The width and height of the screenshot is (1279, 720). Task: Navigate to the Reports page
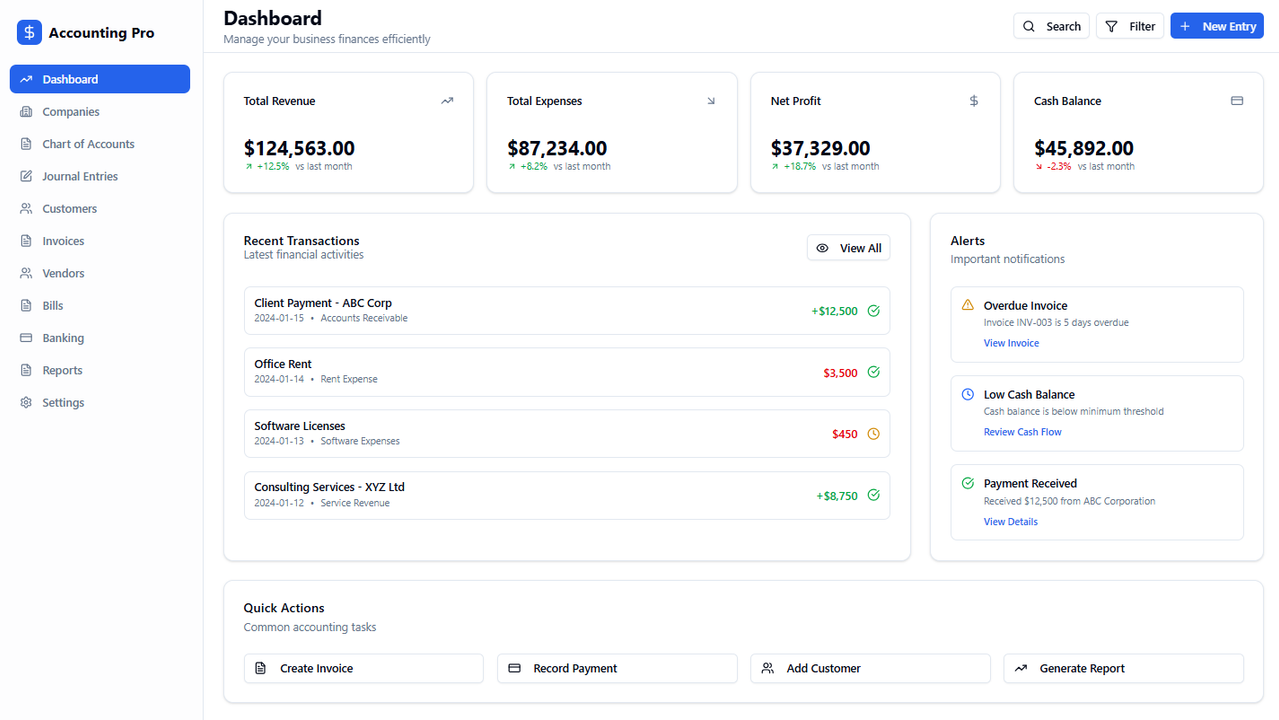(100, 370)
